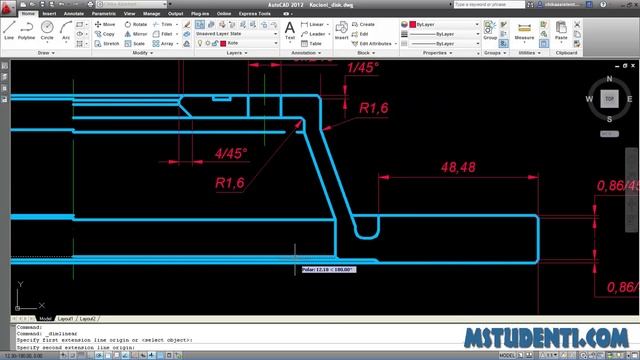
Task: Expand the Properties panel
Action: (x=437, y=53)
